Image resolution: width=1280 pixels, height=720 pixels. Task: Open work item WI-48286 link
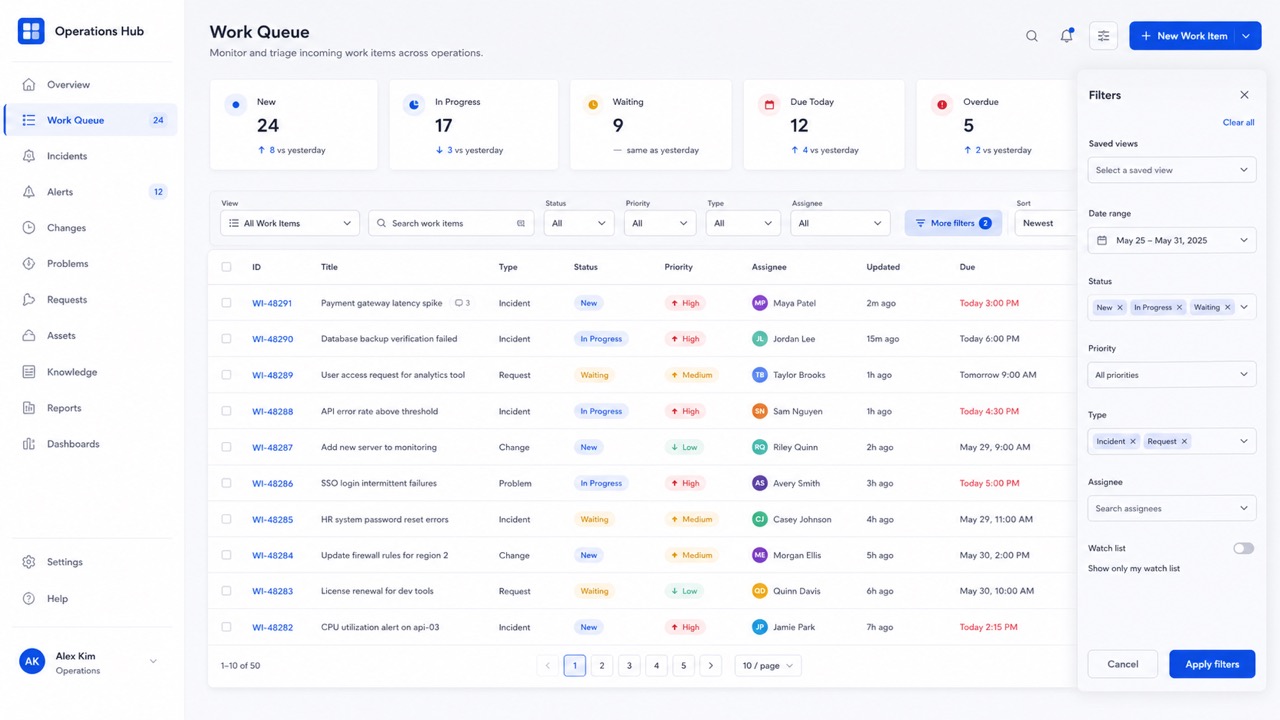pyautogui.click(x=272, y=483)
